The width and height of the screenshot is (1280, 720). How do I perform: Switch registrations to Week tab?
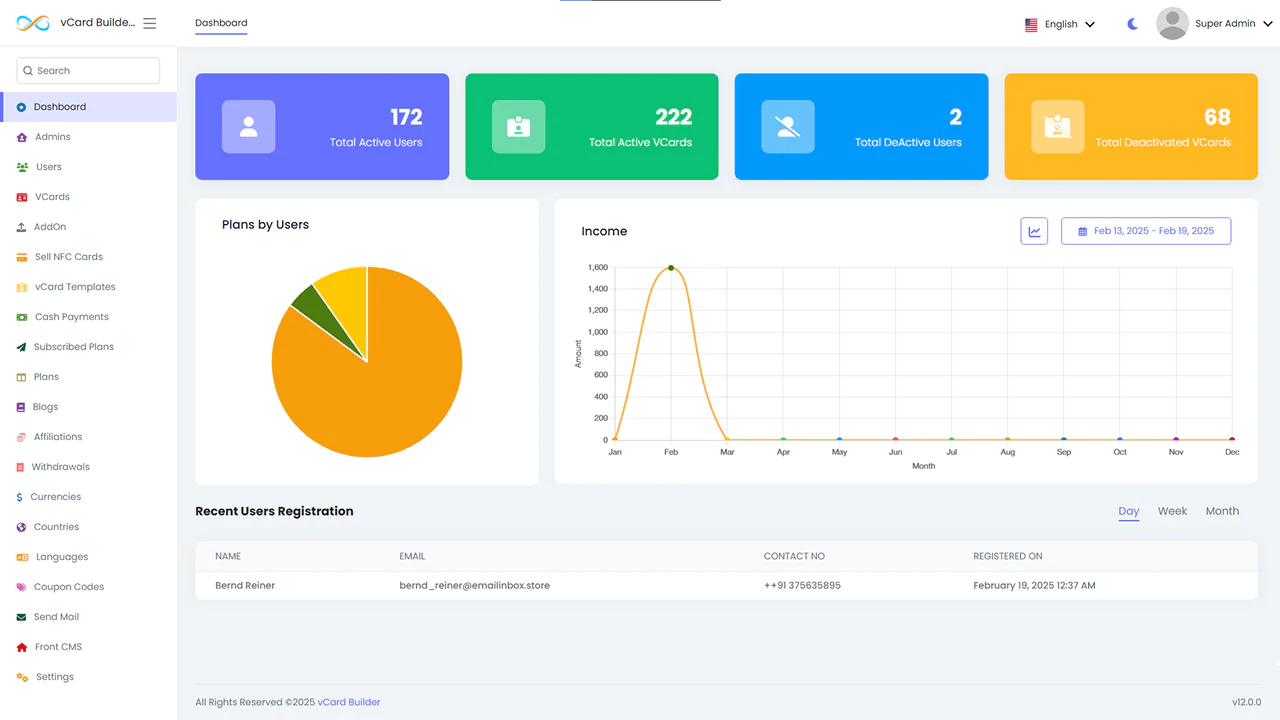(1172, 511)
